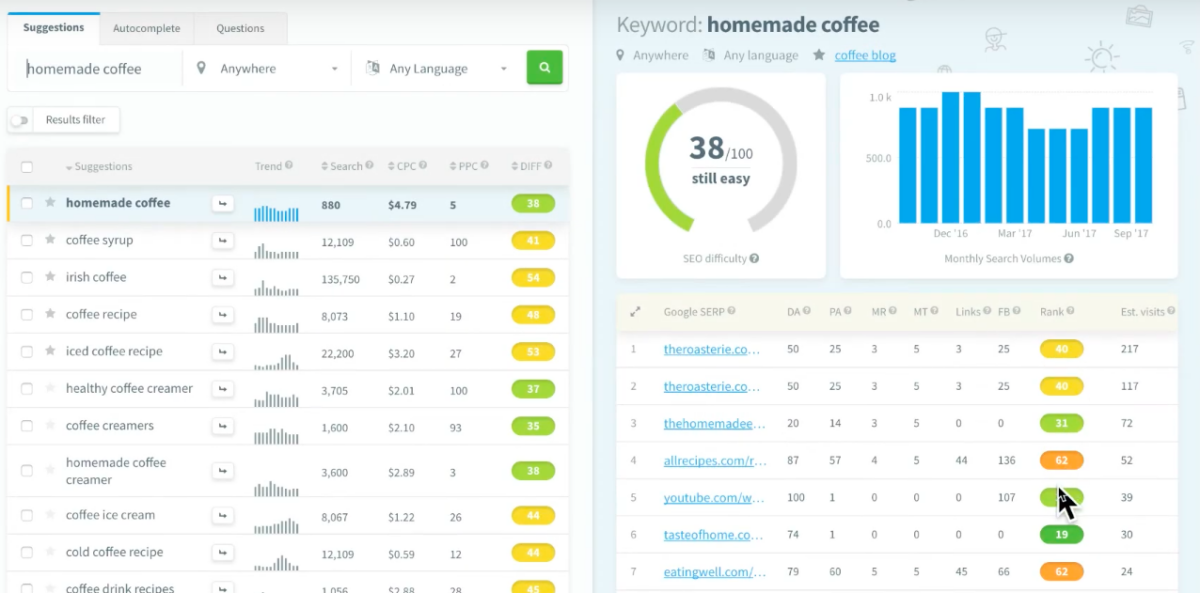Open the Monthly Search Volumes help icon

pyautogui.click(x=1067, y=258)
